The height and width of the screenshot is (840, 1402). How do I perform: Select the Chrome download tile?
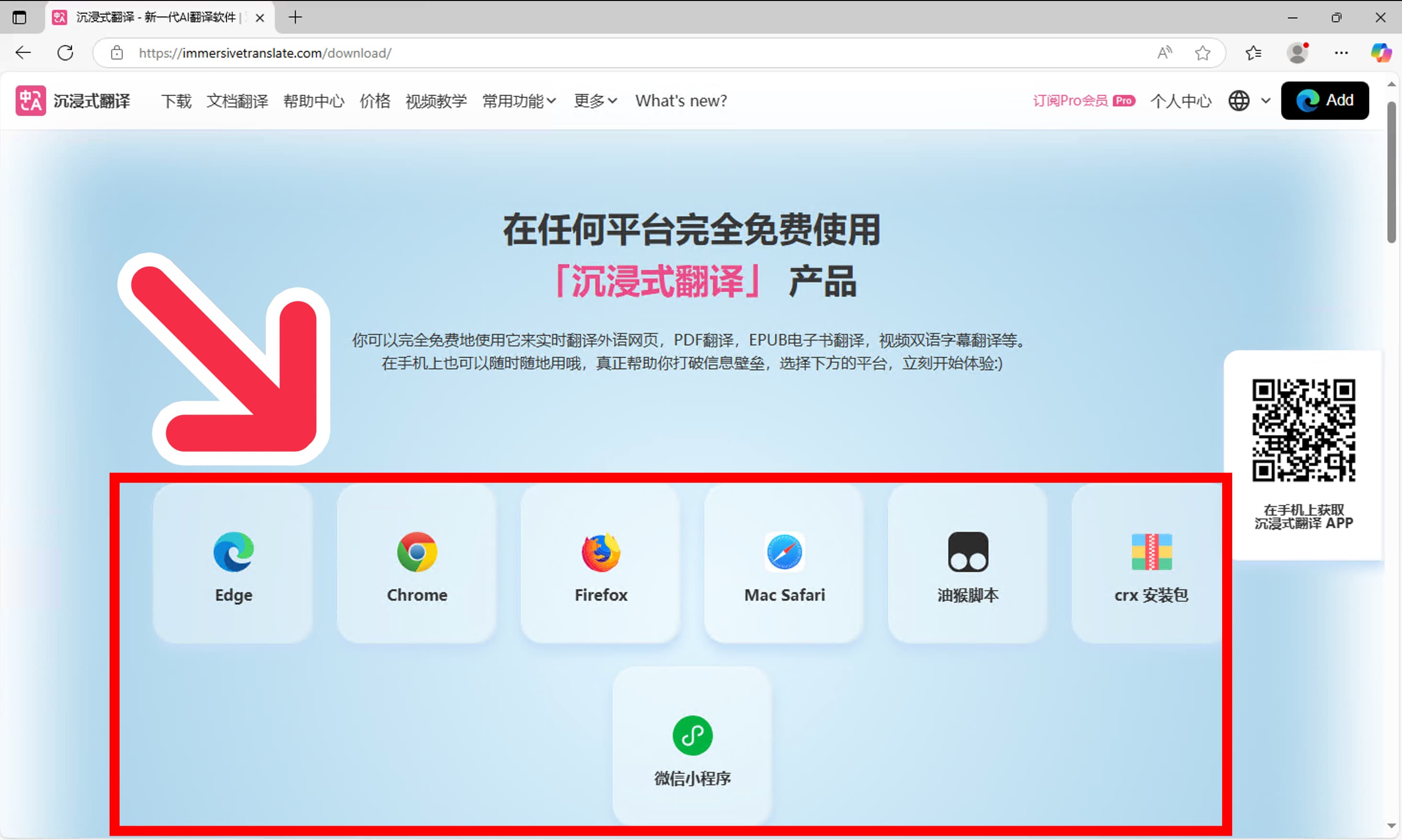[417, 564]
